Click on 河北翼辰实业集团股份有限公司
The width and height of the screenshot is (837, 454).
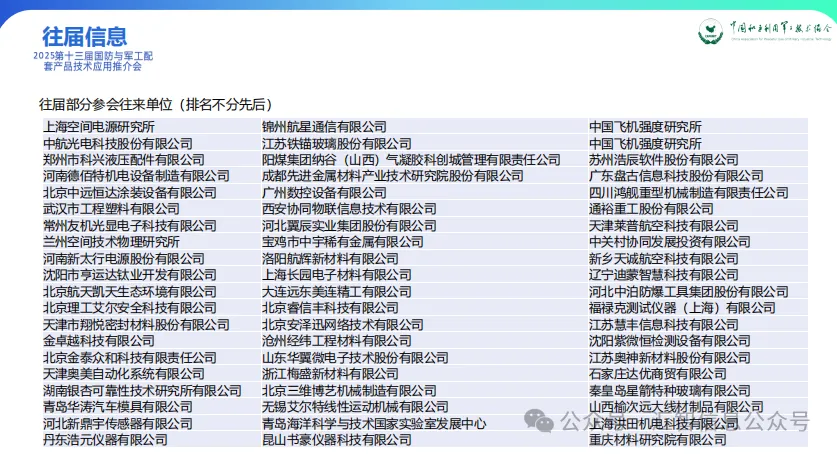point(349,226)
